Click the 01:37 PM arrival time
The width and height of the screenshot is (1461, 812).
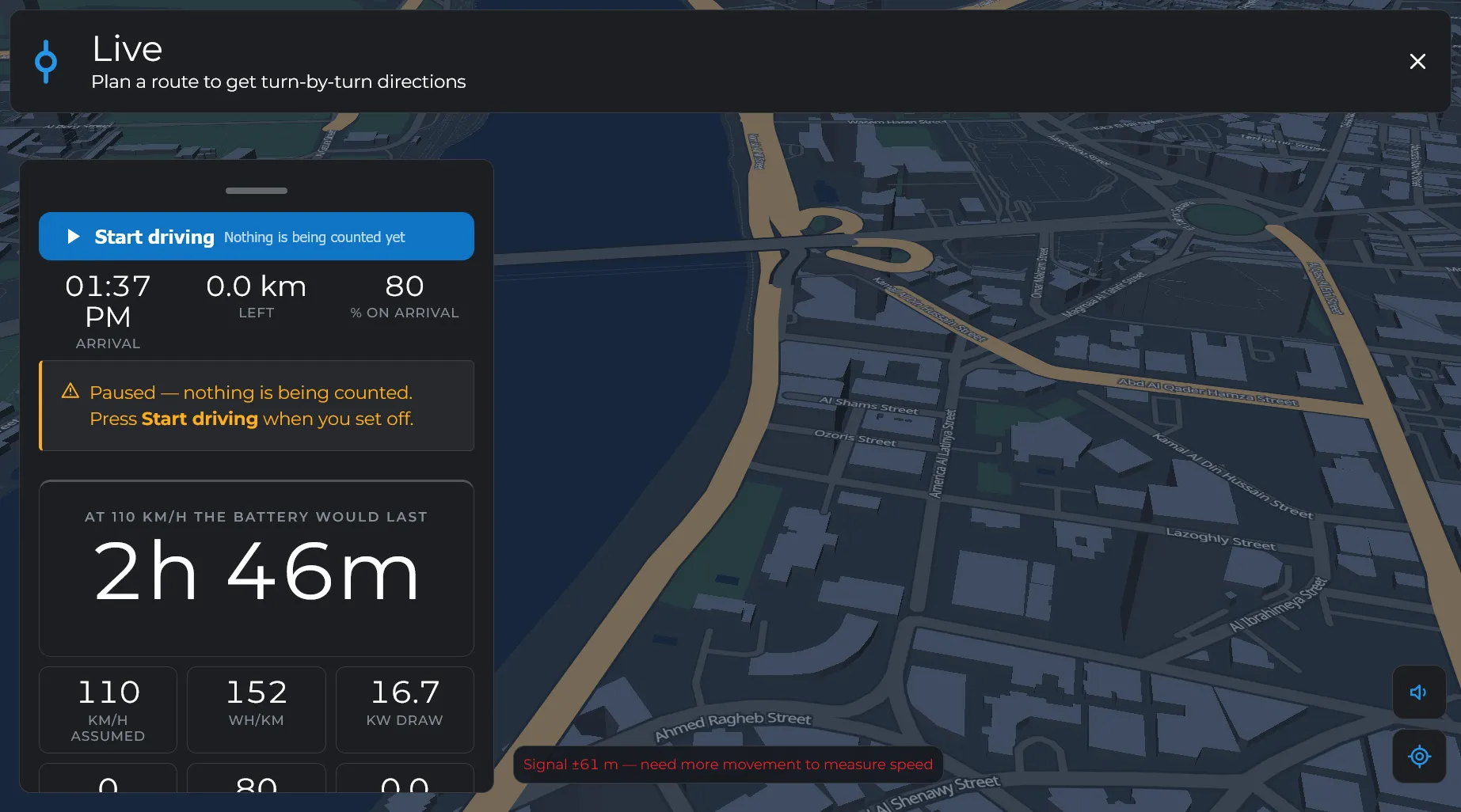point(108,302)
